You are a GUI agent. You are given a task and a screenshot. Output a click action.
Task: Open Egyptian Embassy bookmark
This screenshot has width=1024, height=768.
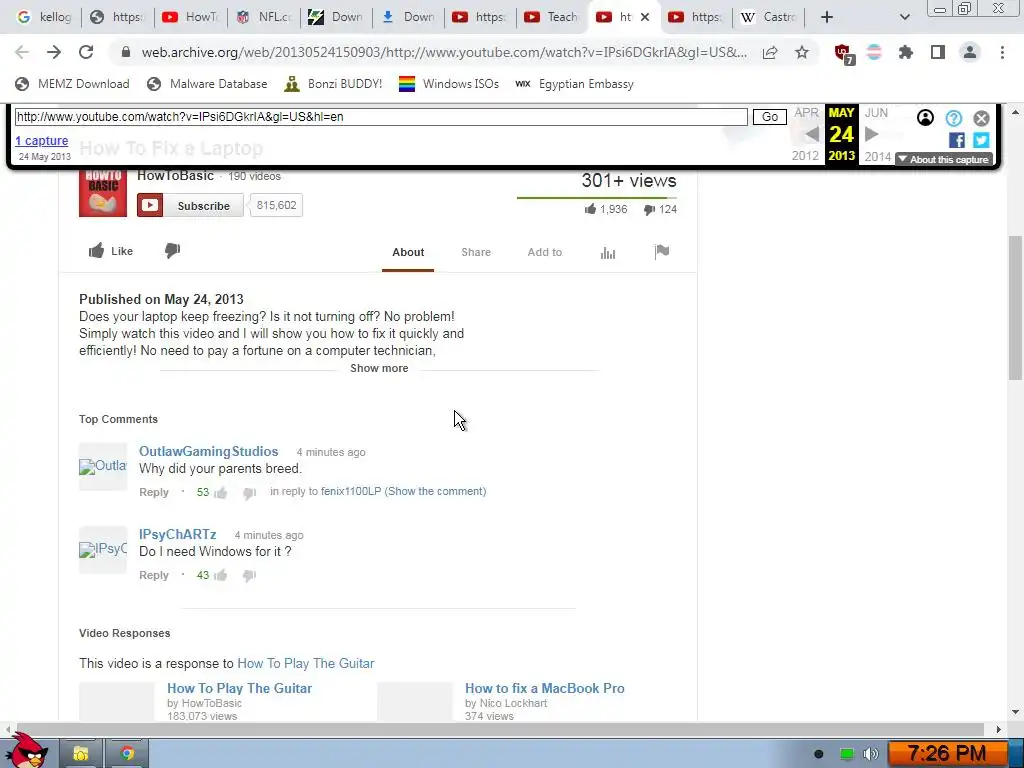pyautogui.click(x=575, y=84)
